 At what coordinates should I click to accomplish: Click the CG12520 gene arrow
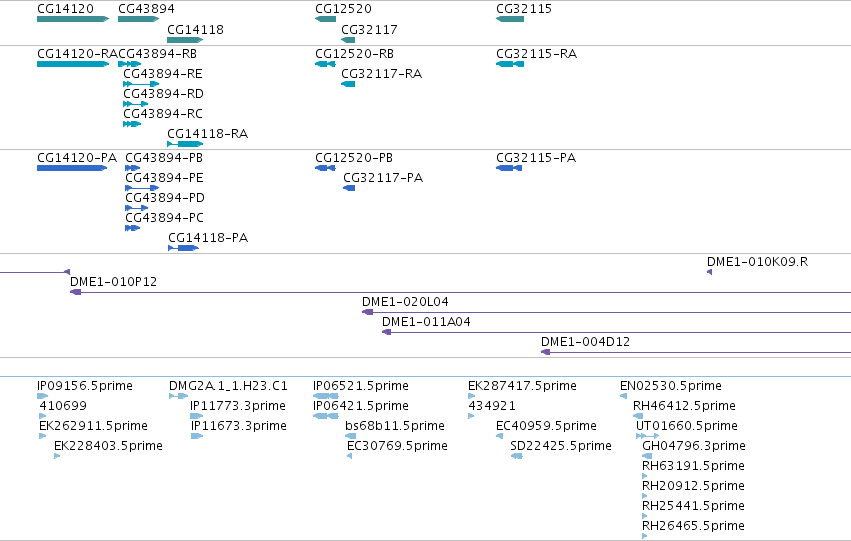325,19
